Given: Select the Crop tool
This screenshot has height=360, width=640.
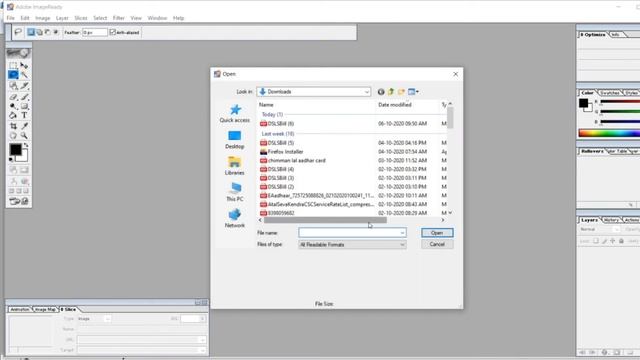Looking at the screenshot, I should coord(13,126).
